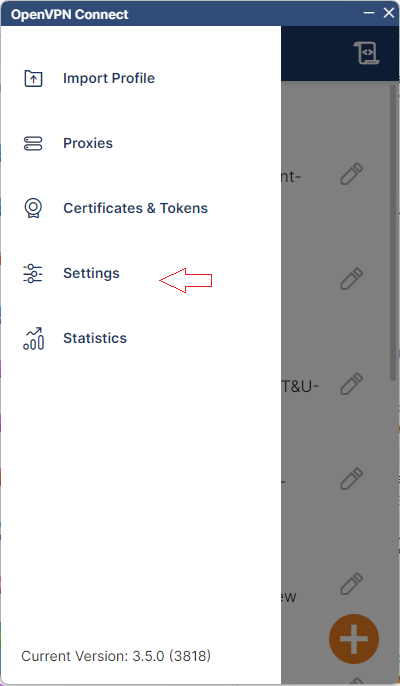Click the pencil icon of second listed profile
The image size is (400, 686).
(352, 279)
